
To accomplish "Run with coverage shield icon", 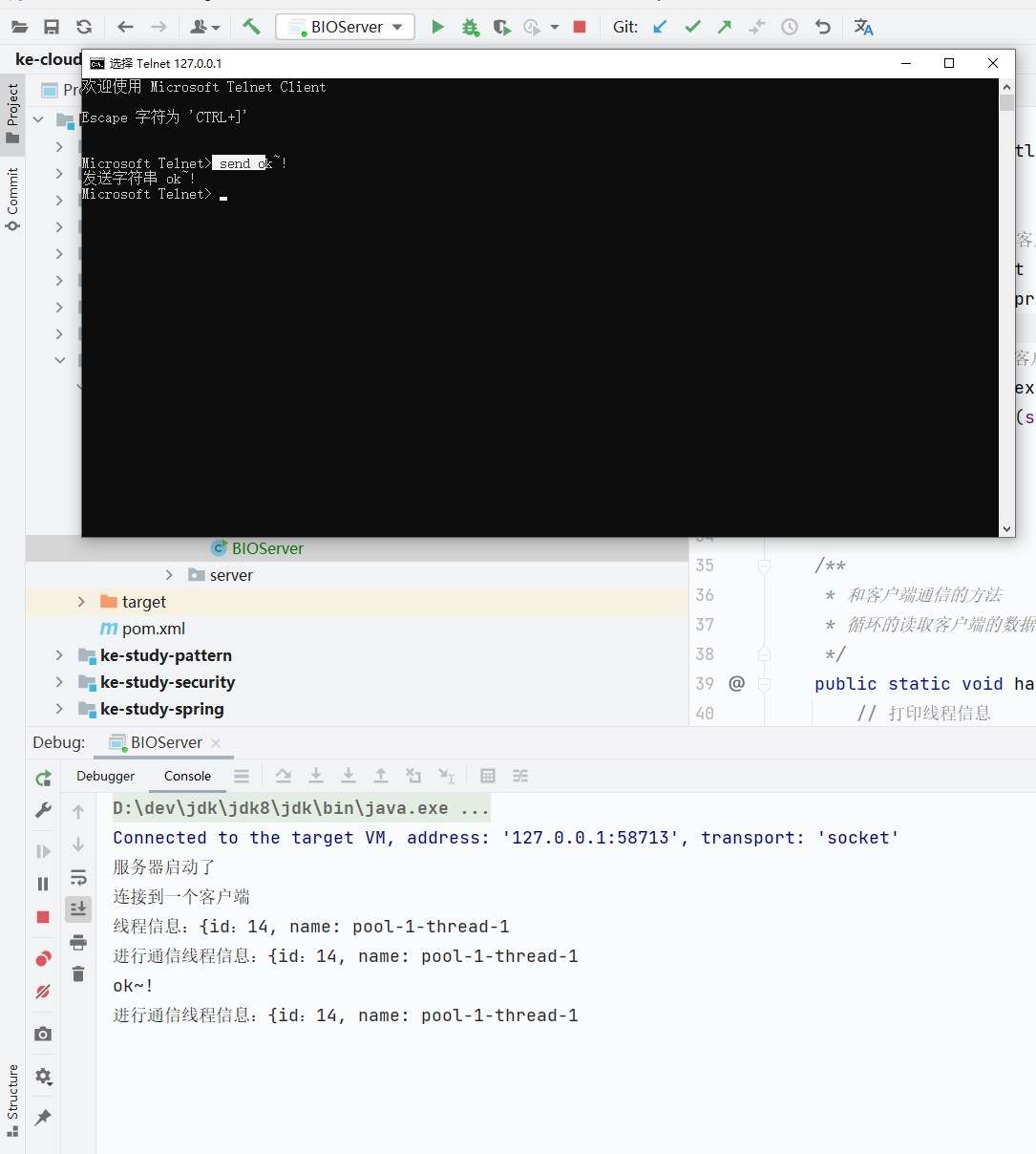I will 501,27.
